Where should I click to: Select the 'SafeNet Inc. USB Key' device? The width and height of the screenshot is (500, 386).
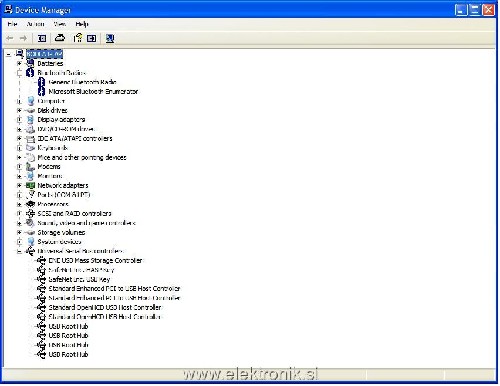coord(79,279)
